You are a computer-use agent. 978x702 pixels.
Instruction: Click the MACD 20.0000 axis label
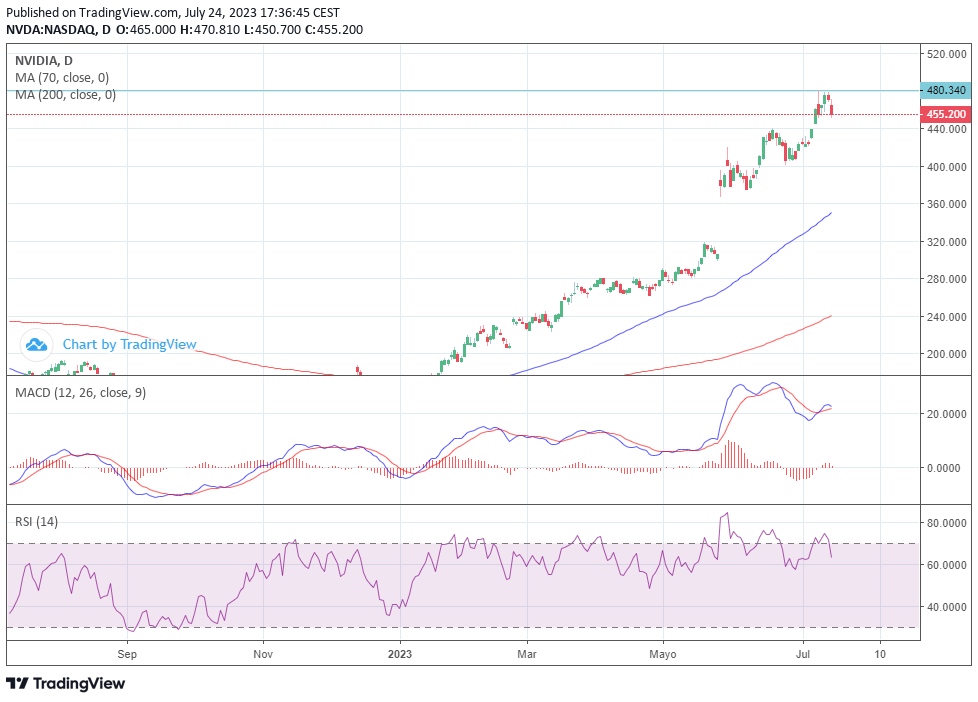(947, 414)
